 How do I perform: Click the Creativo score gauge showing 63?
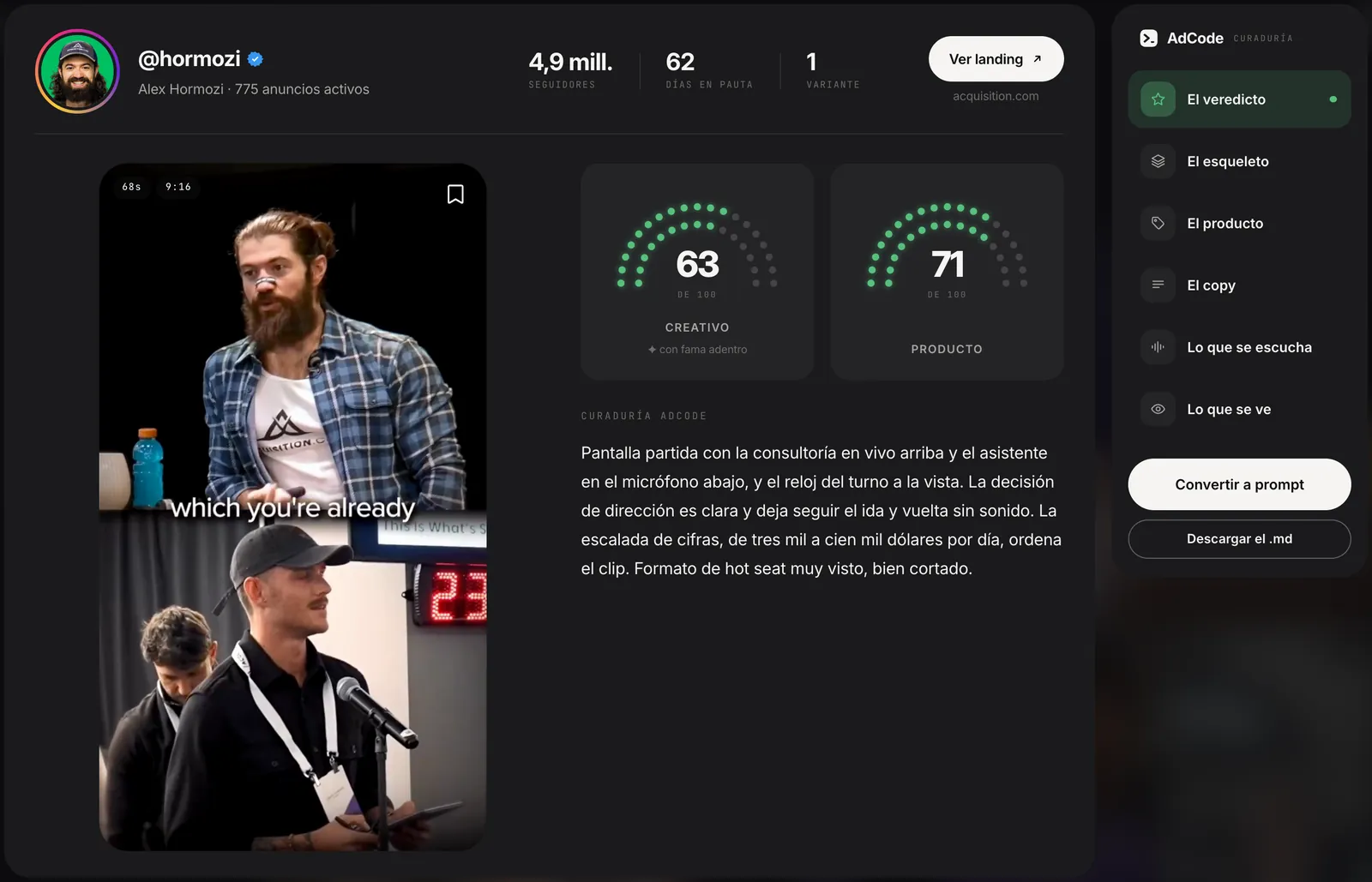click(697, 272)
